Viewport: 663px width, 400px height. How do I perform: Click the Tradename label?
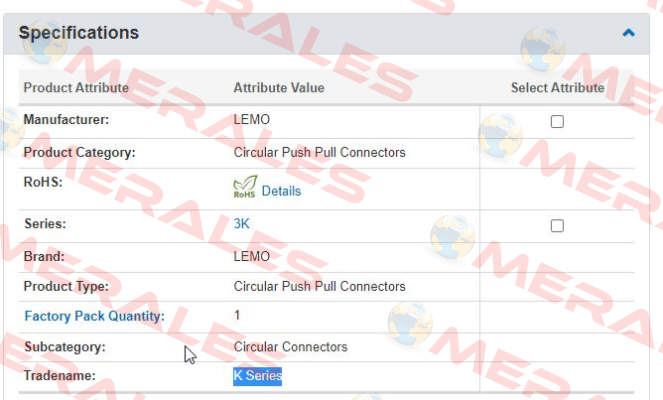(x=60, y=375)
